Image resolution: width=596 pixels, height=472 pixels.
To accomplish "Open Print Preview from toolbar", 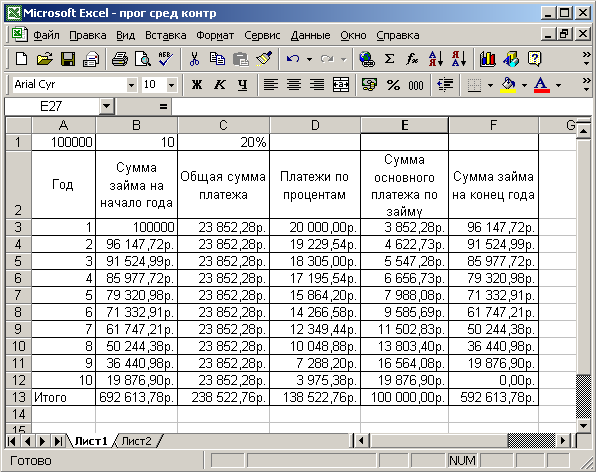I will tap(143, 59).
